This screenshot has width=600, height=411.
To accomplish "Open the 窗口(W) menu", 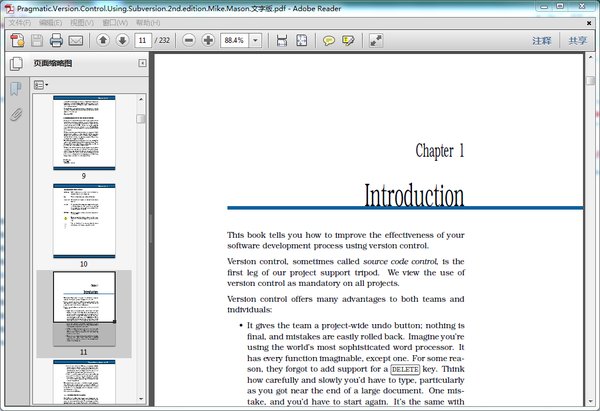I will point(115,23).
